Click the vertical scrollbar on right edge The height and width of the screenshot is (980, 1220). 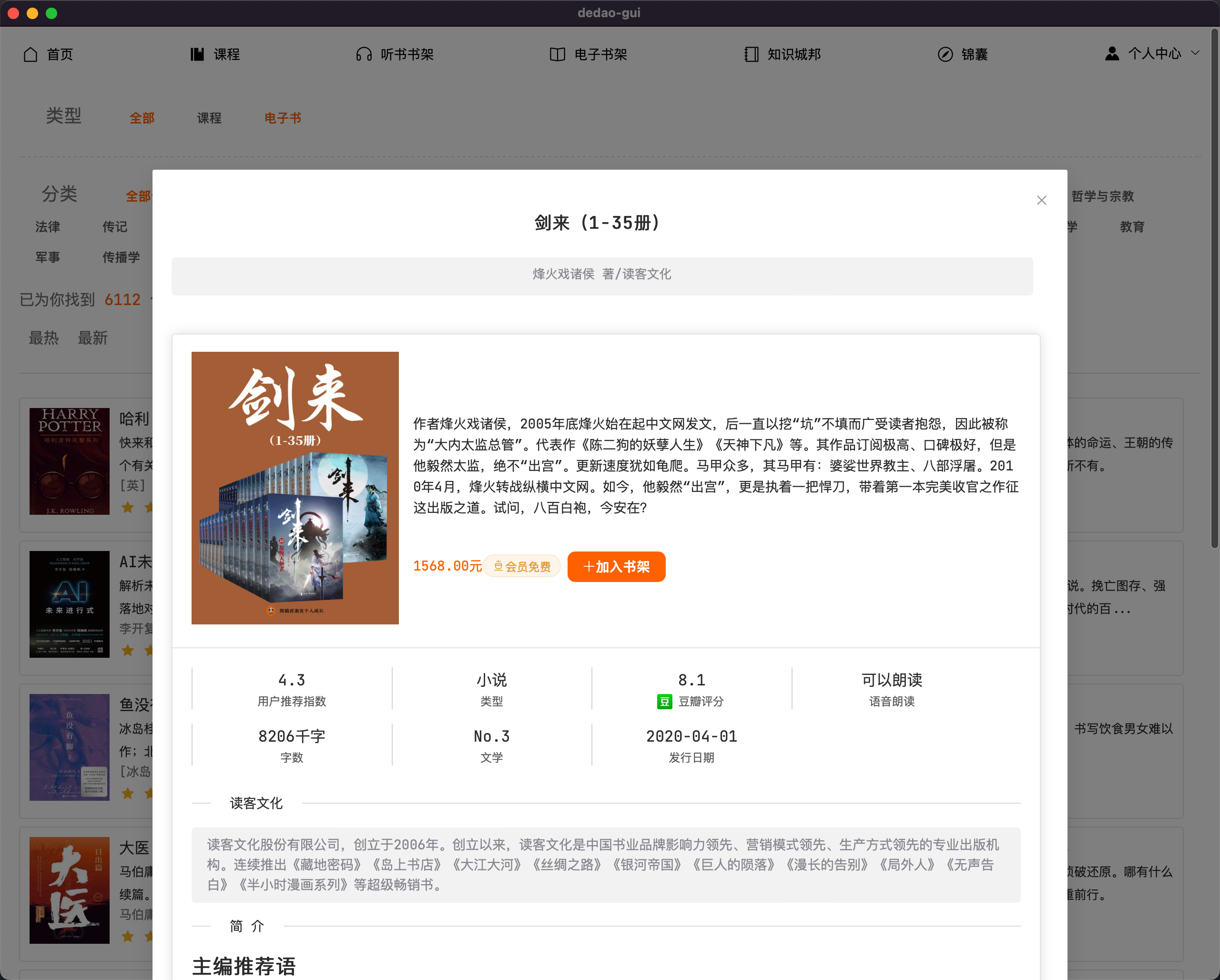[1213, 283]
